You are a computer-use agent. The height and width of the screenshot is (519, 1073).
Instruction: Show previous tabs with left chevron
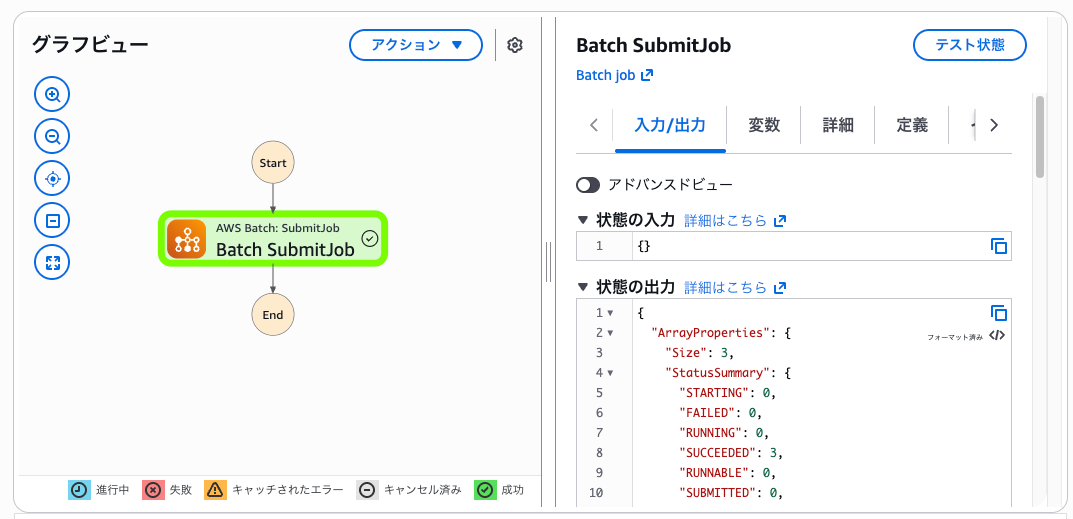(594, 125)
